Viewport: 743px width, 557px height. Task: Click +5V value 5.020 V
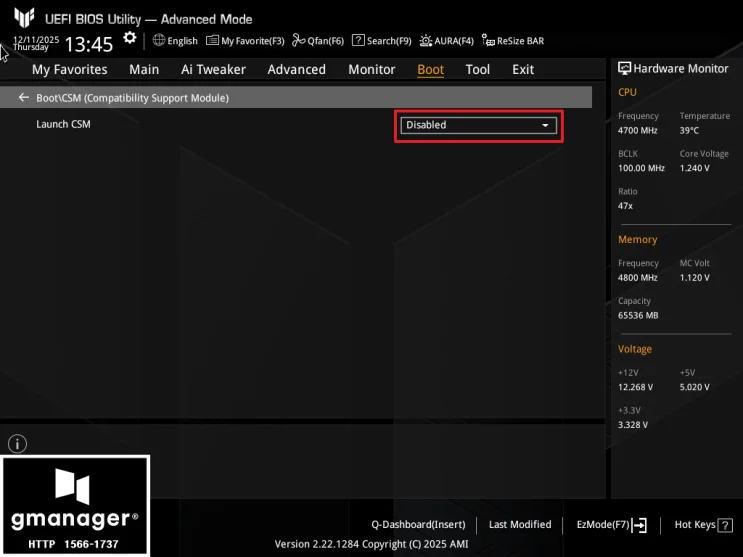click(694, 387)
